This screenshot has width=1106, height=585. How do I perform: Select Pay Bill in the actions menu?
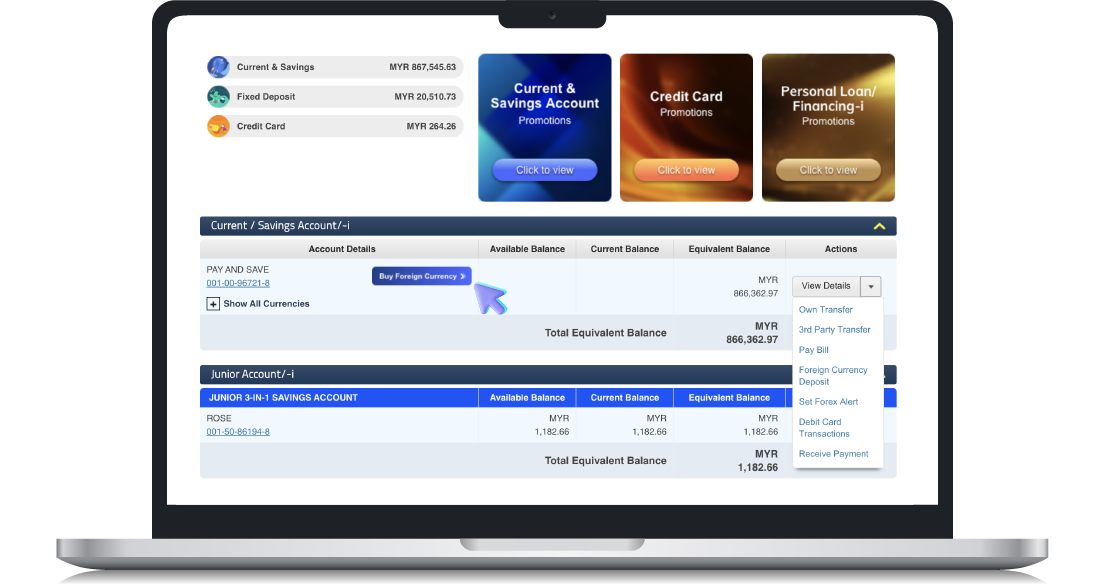[813, 350]
